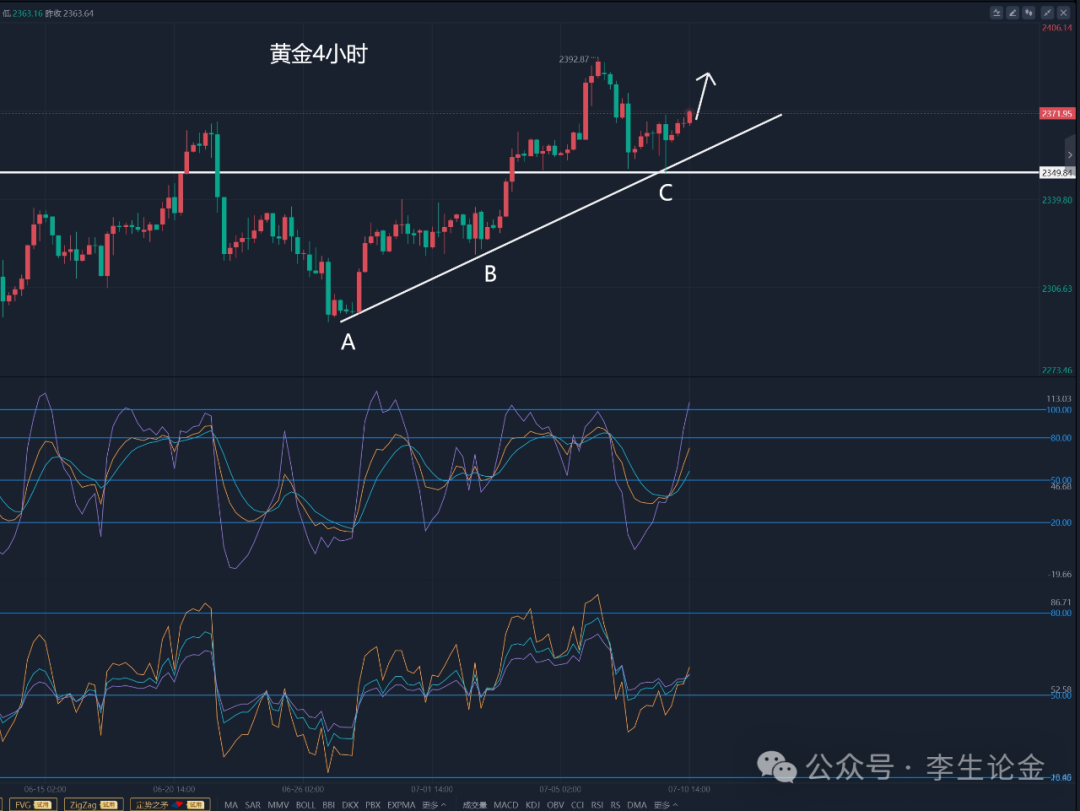
Task: Expand main indicators 更多 dropdown after EXPMA
Action: coord(434,804)
